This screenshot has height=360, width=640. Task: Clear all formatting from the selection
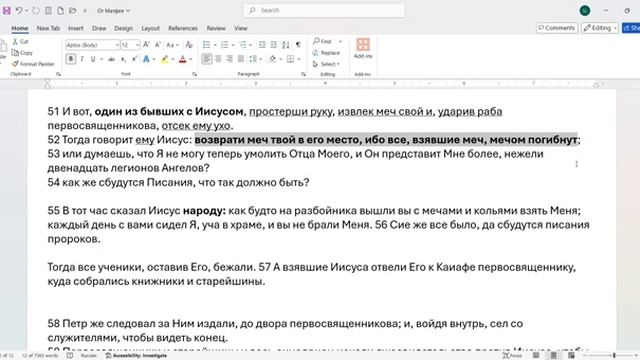(189, 45)
